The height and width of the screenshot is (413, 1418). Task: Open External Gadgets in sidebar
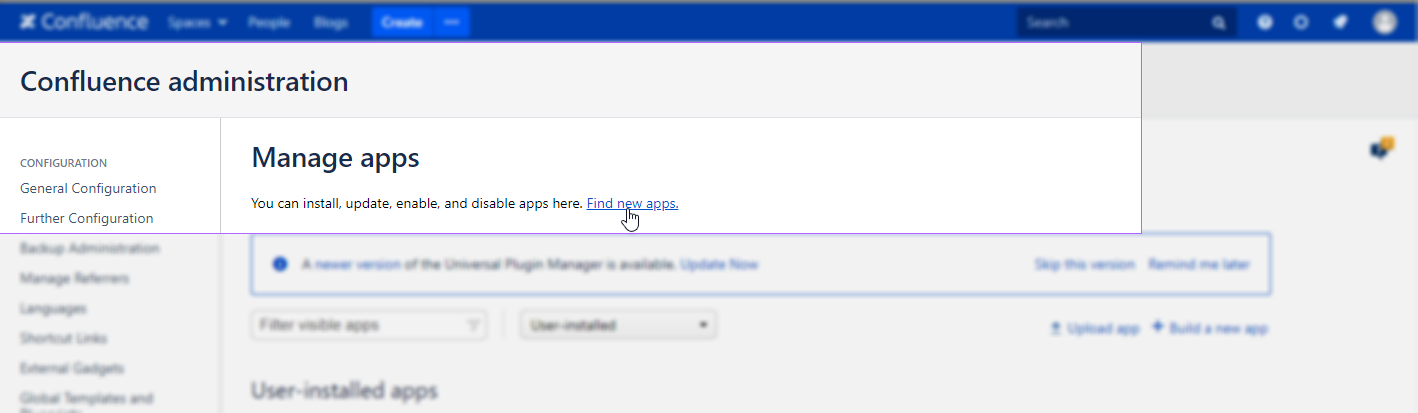pos(72,368)
